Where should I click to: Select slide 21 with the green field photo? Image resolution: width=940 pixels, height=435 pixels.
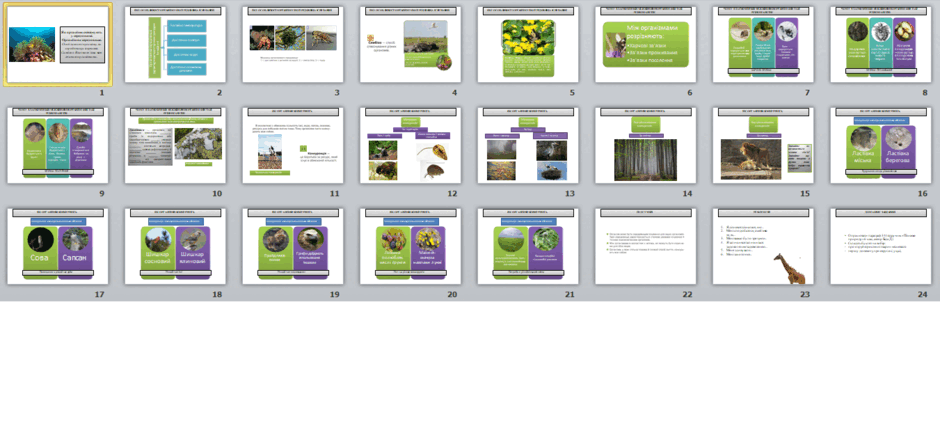[x=528, y=246]
